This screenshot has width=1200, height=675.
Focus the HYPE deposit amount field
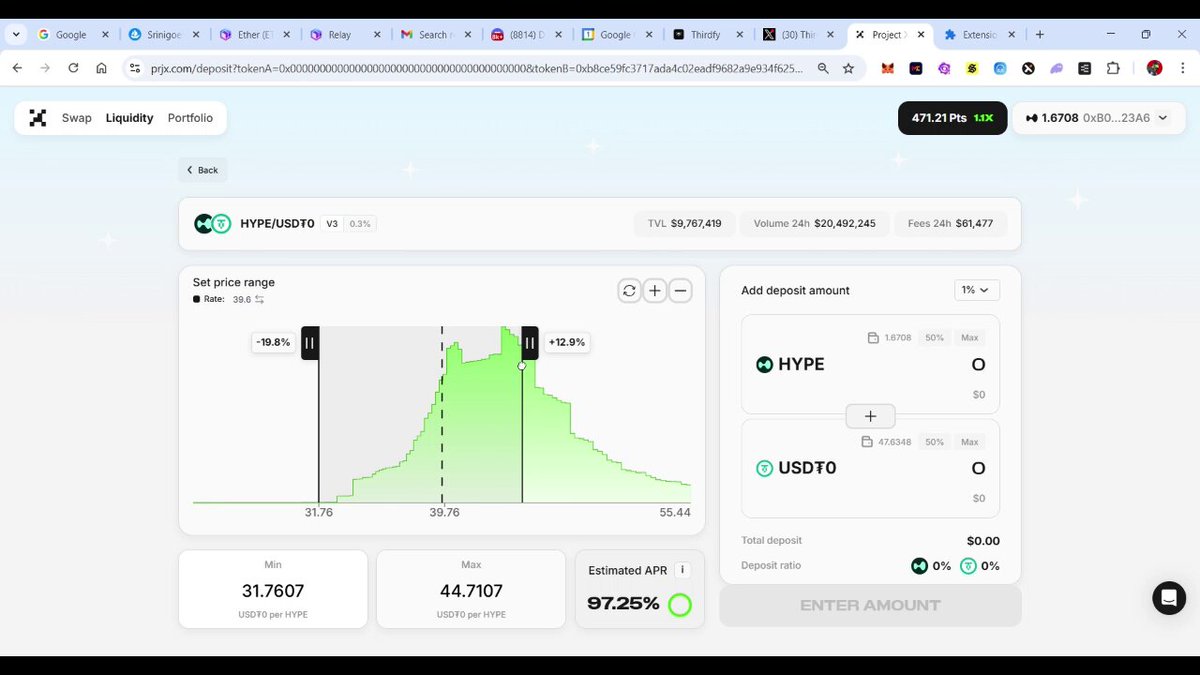[978, 365]
